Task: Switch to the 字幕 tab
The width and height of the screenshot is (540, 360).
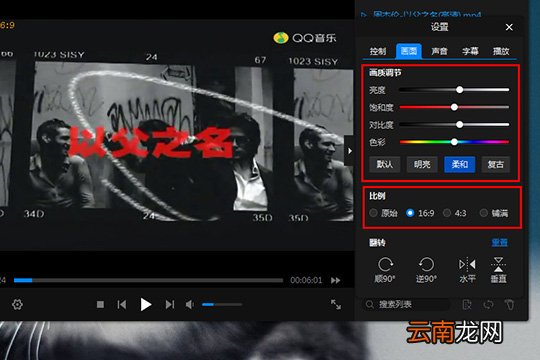Action: [470, 51]
